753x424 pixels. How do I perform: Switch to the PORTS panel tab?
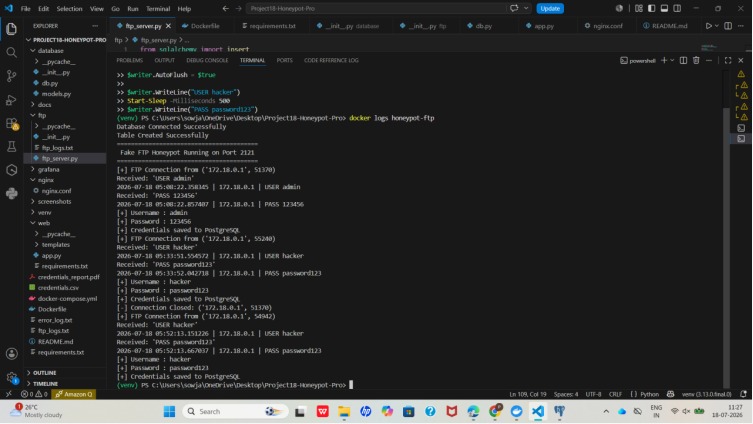click(x=285, y=61)
